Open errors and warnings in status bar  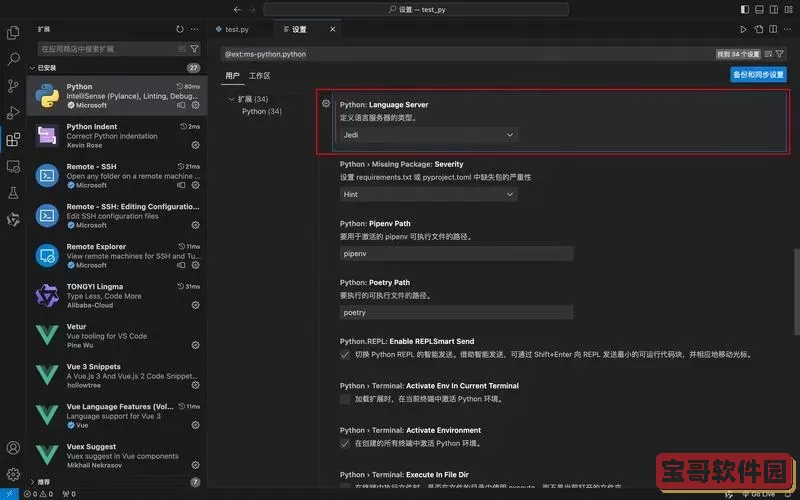tap(38, 494)
